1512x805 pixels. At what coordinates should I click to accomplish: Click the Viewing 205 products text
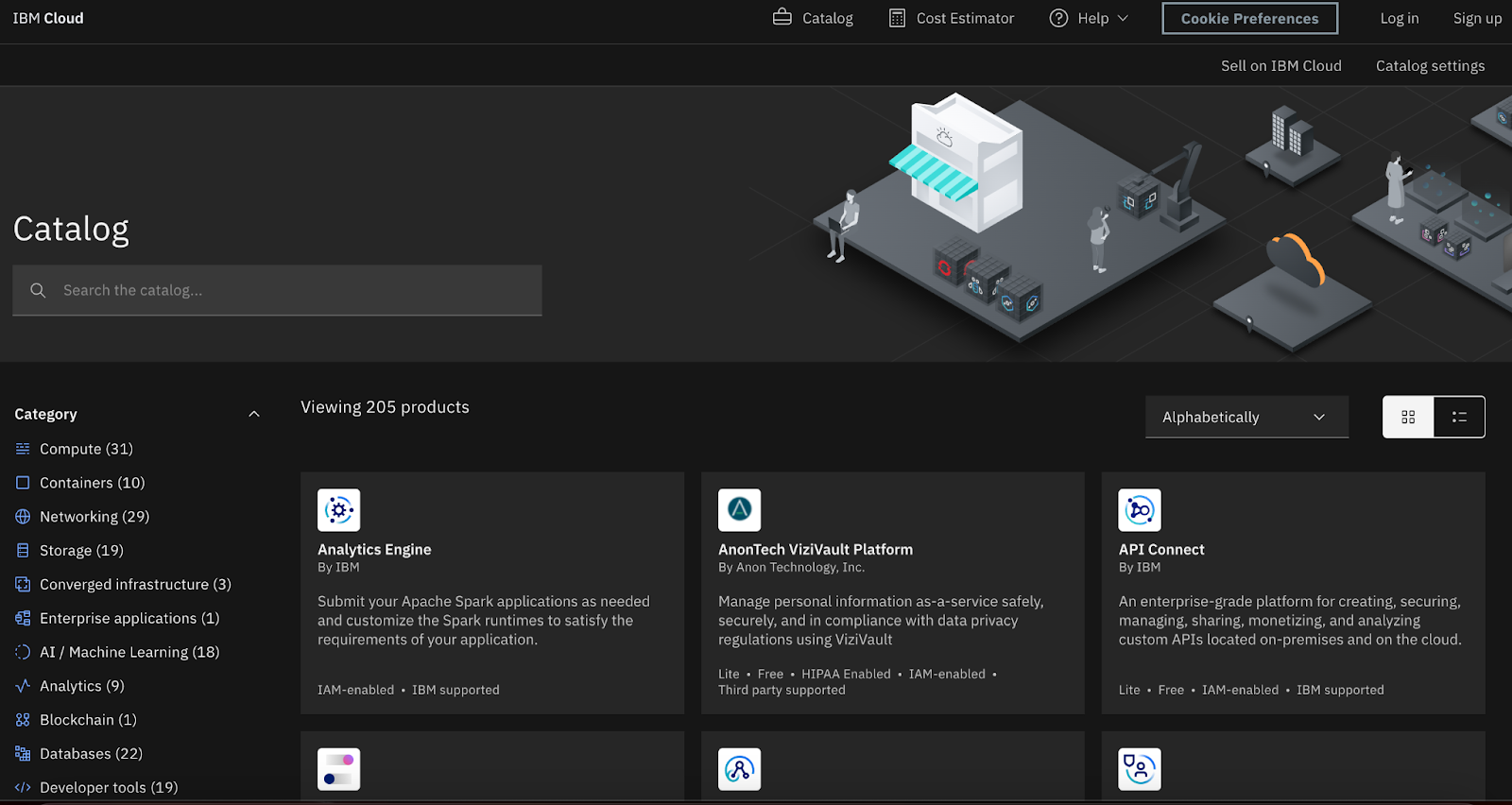385,407
